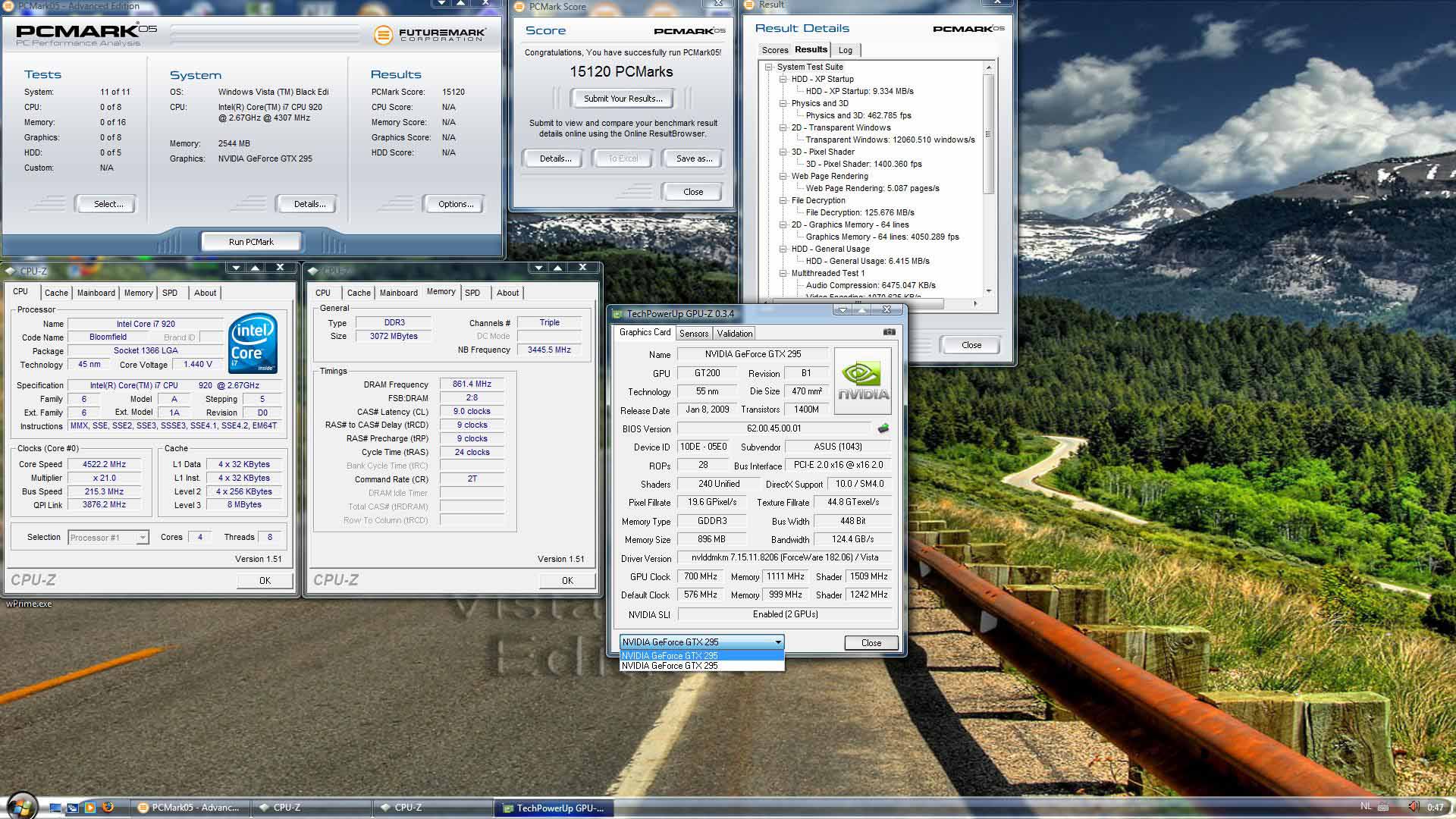1456x819 pixels.
Task: Click the Audio Compression result row
Action: (871, 285)
